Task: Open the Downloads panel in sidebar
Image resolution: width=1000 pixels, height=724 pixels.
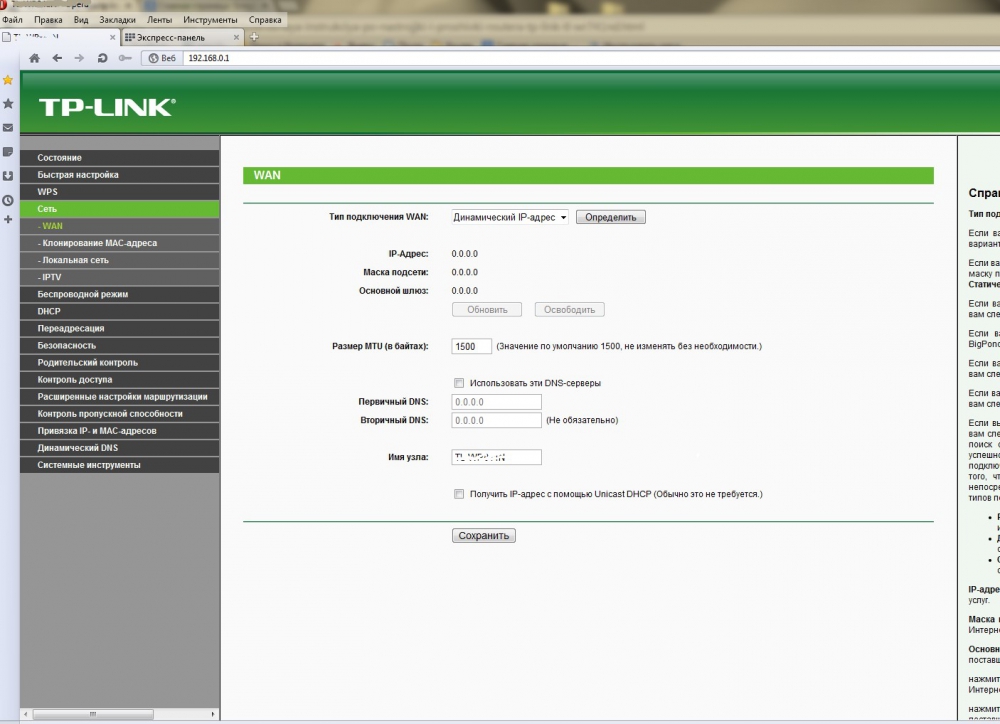Action: point(8,176)
